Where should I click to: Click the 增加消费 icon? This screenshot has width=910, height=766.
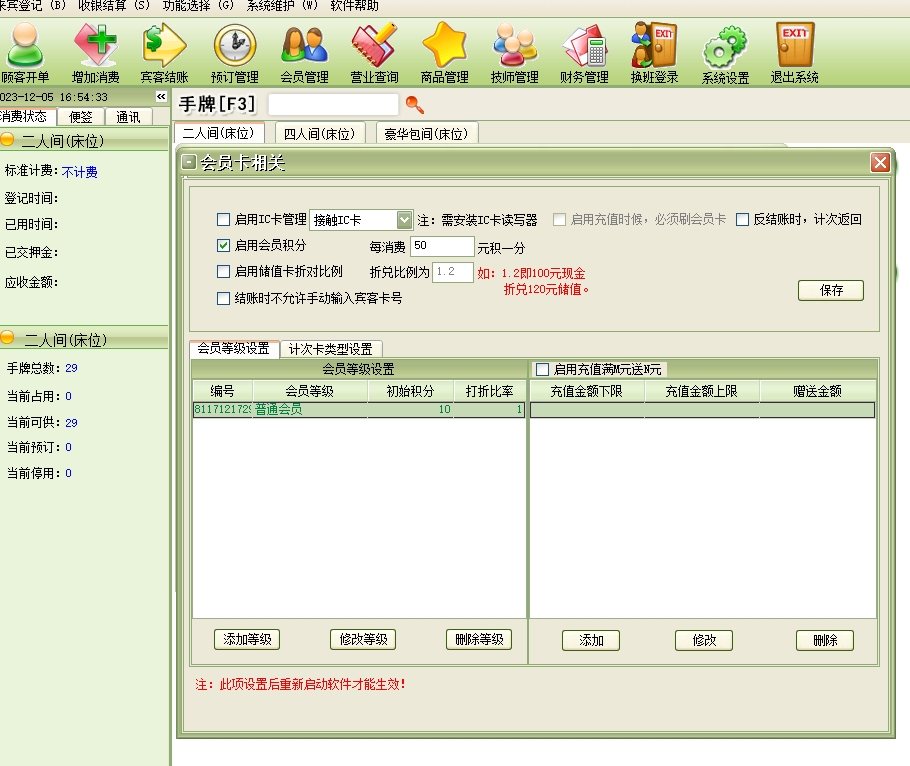(95, 46)
